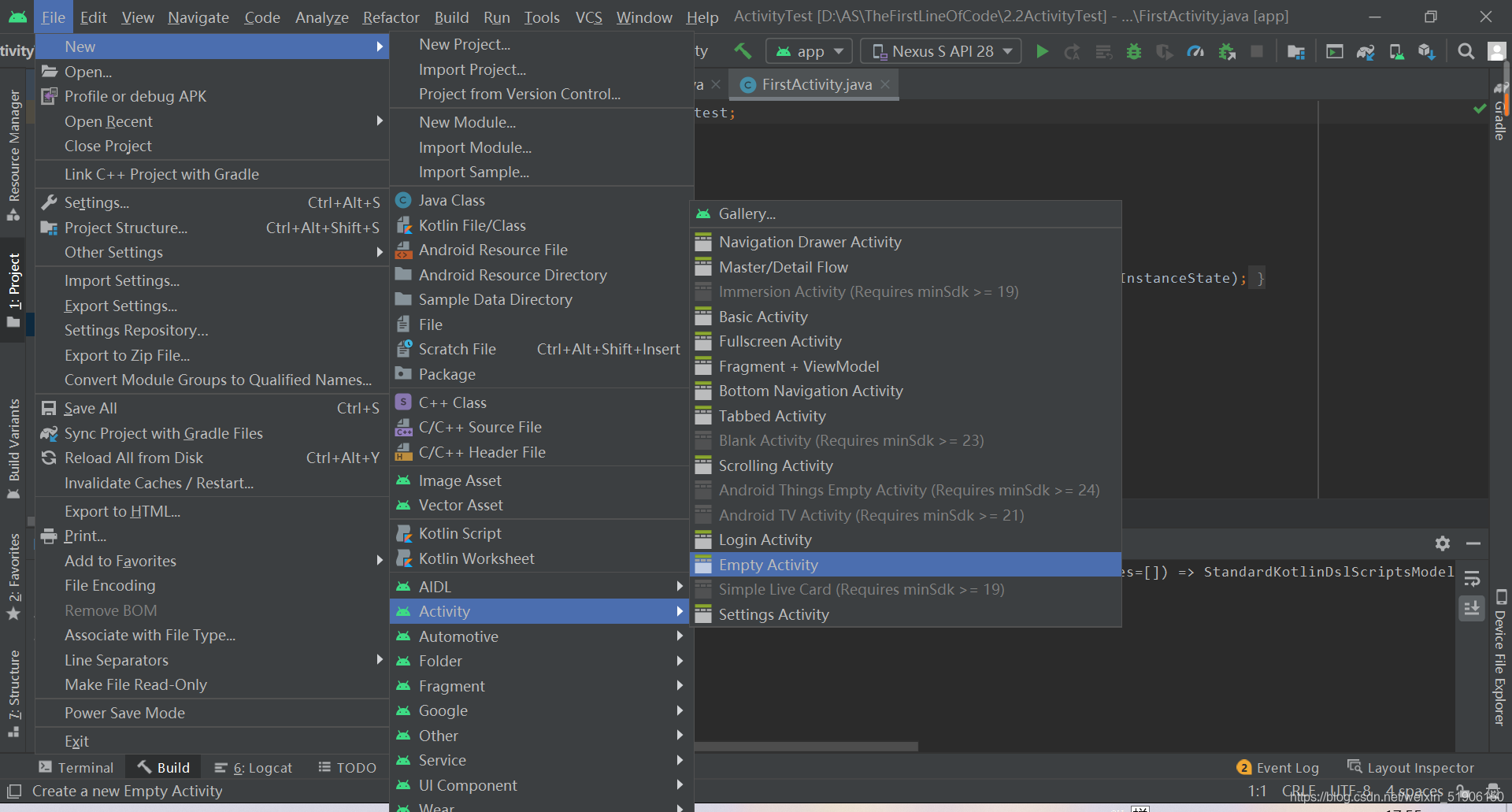The height and width of the screenshot is (812, 1512).
Task: Click the Apply Code Changes icon
Action: tap(1103, 52)
